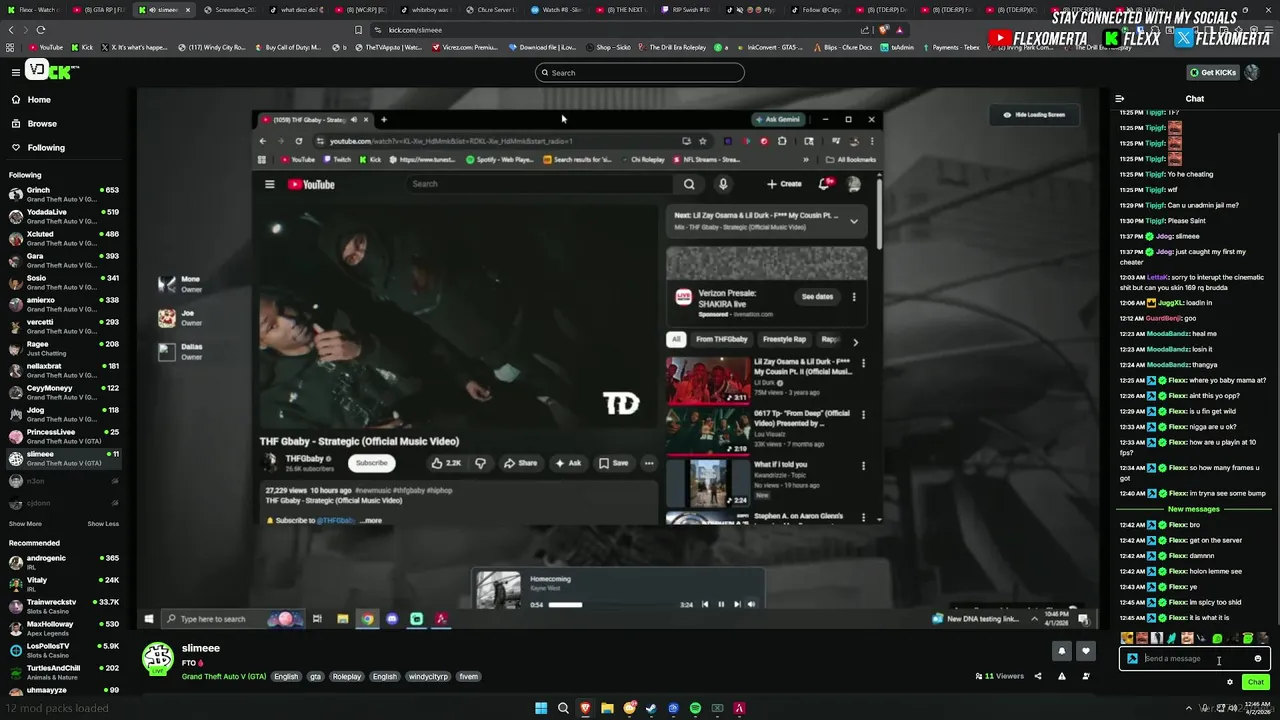Click the share stream icon
Viewport: 1280px width, 720px height.
1038,676
